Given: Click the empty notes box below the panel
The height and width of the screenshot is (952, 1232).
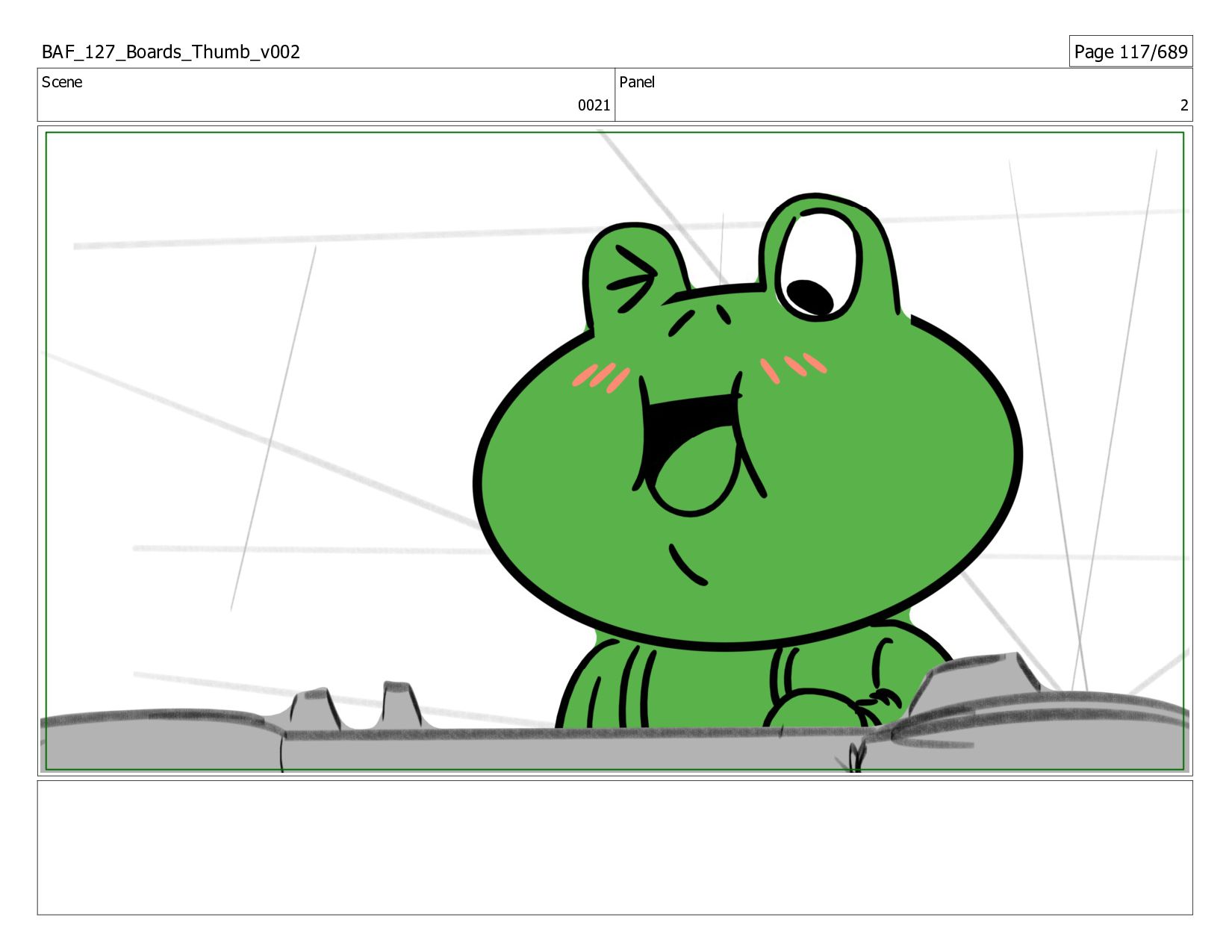Looking at the screenshot, I should (x=615, y=847).
